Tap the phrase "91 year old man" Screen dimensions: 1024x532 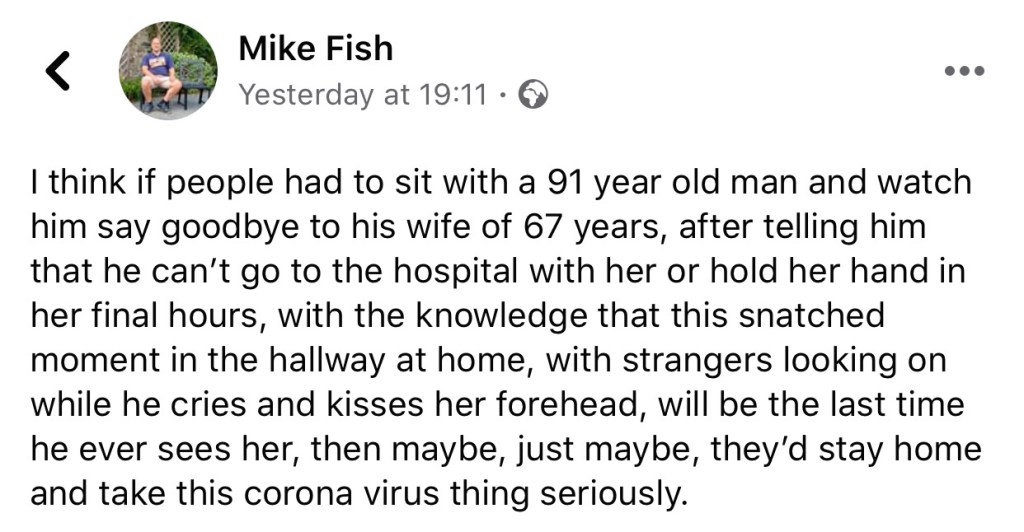669,183
